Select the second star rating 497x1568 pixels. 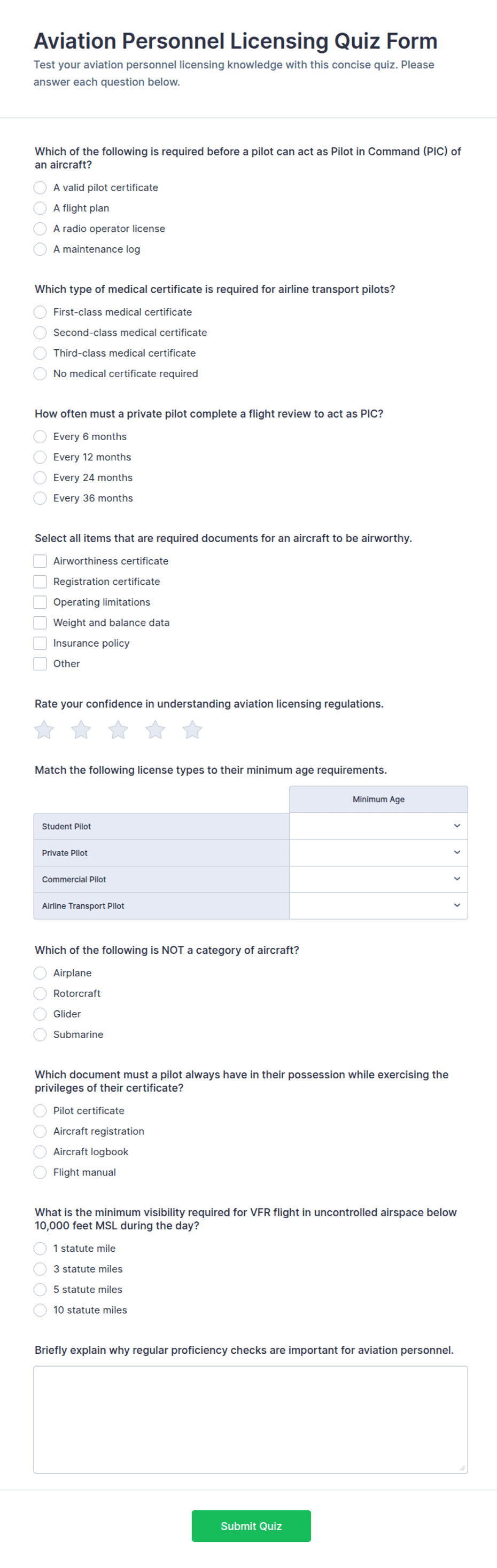point(81,729)
